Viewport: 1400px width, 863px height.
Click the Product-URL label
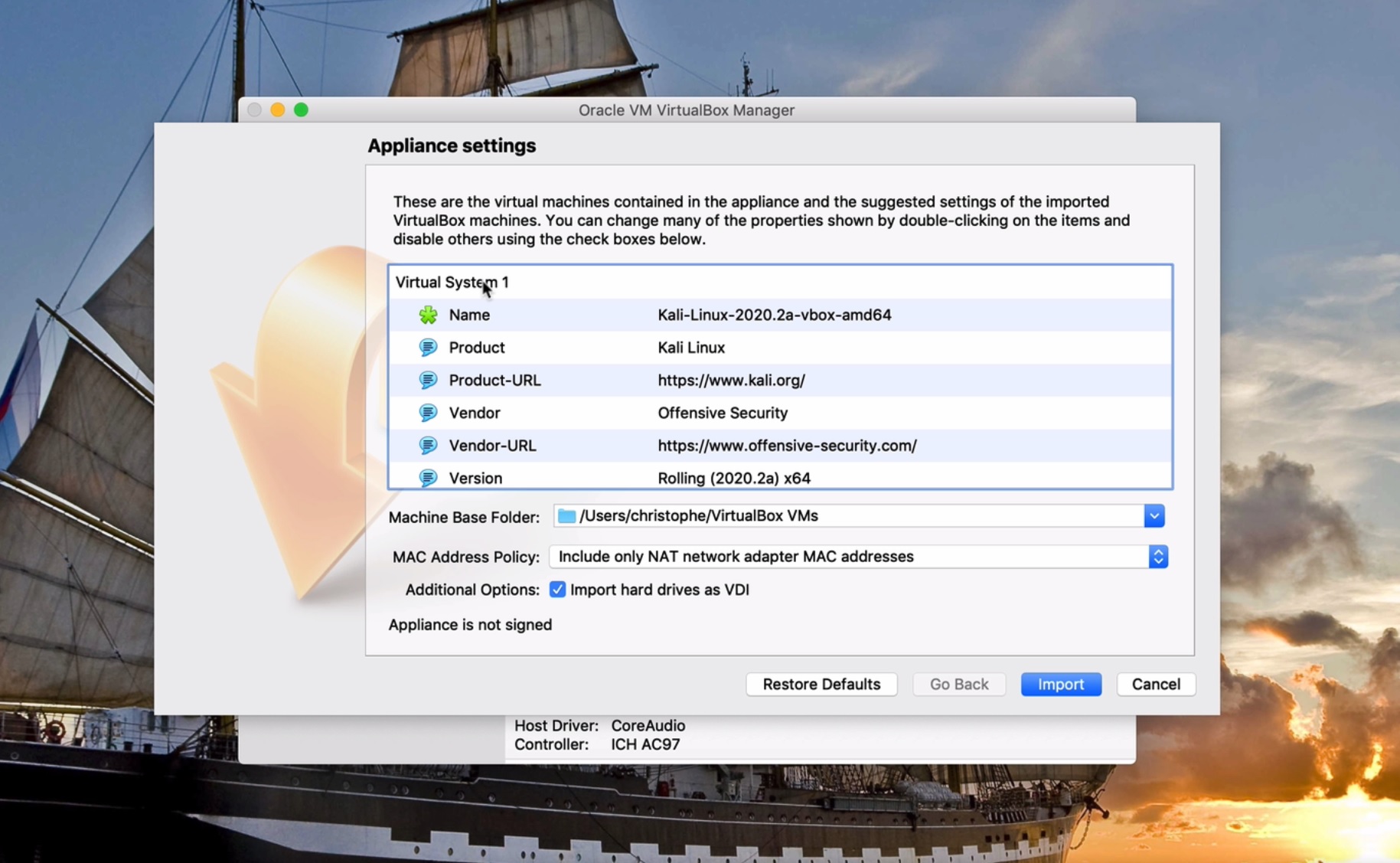tap(494, 380)
